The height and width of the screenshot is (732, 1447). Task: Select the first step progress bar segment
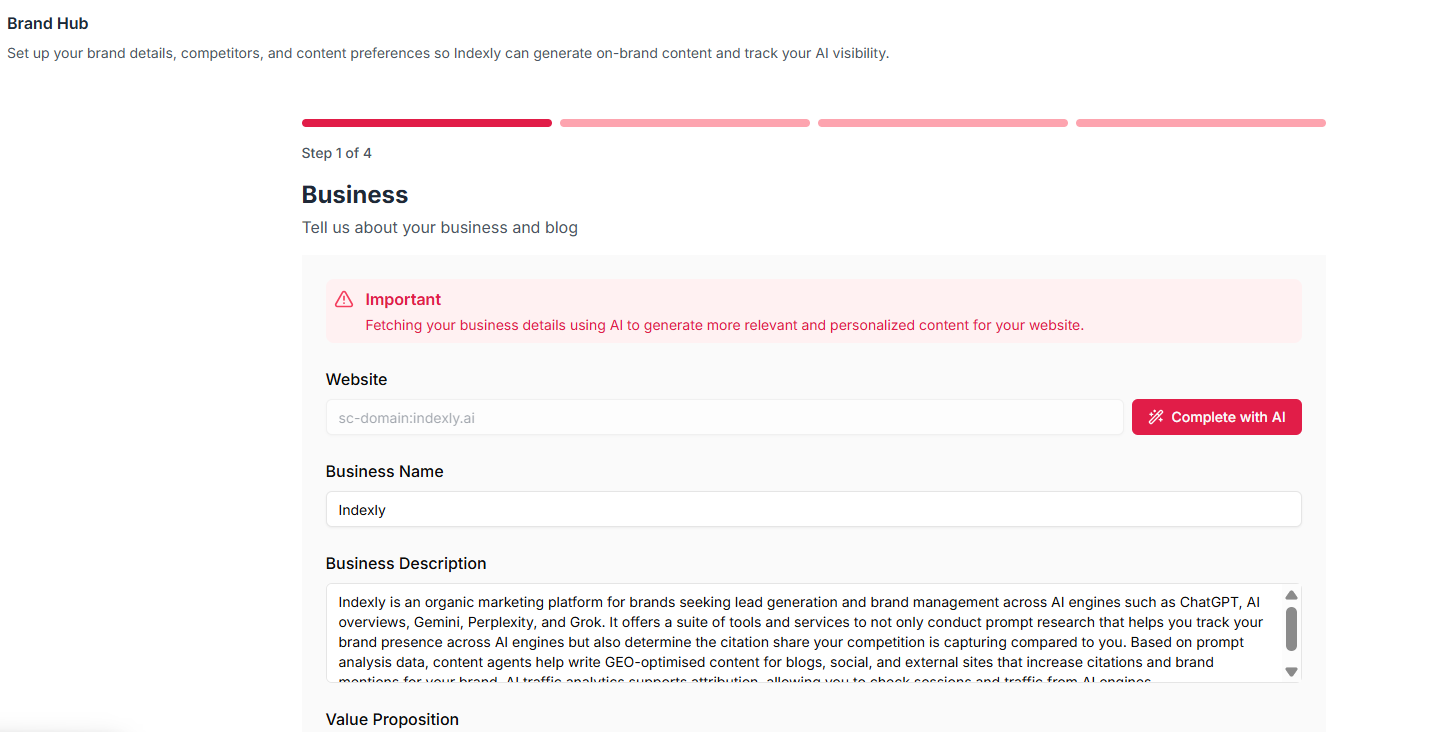click(427, 123)
